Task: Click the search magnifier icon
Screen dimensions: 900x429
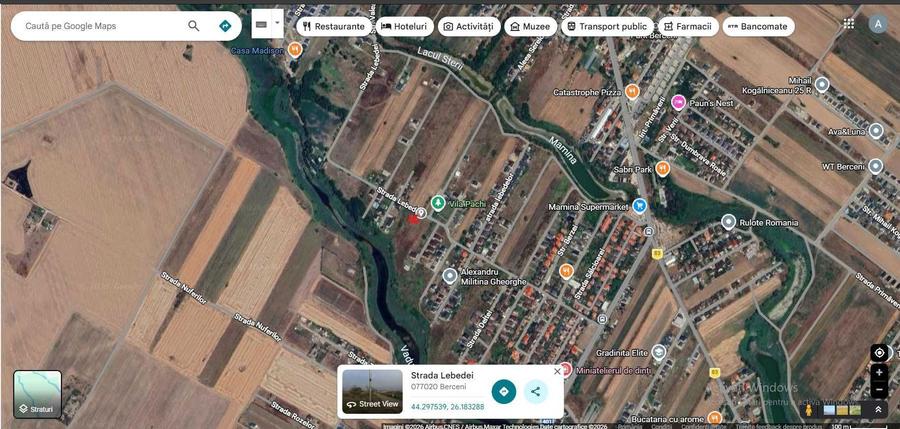Action: (x=193, y=26)
